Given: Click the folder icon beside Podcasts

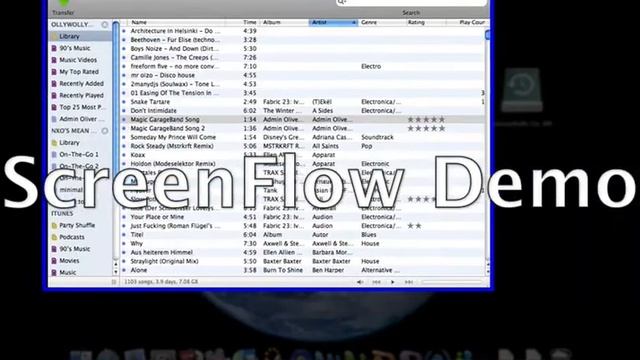Looking at the screenshot, I should [54, 237].
